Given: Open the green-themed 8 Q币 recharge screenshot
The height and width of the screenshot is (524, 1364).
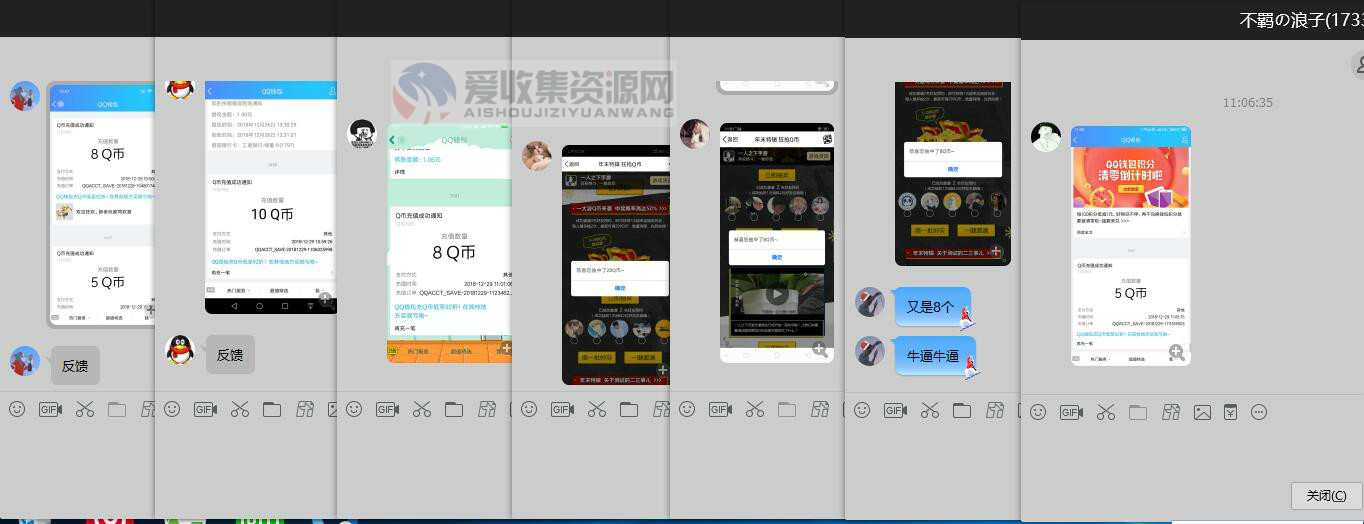Looking at the screenshot, I should pos(450,240).
